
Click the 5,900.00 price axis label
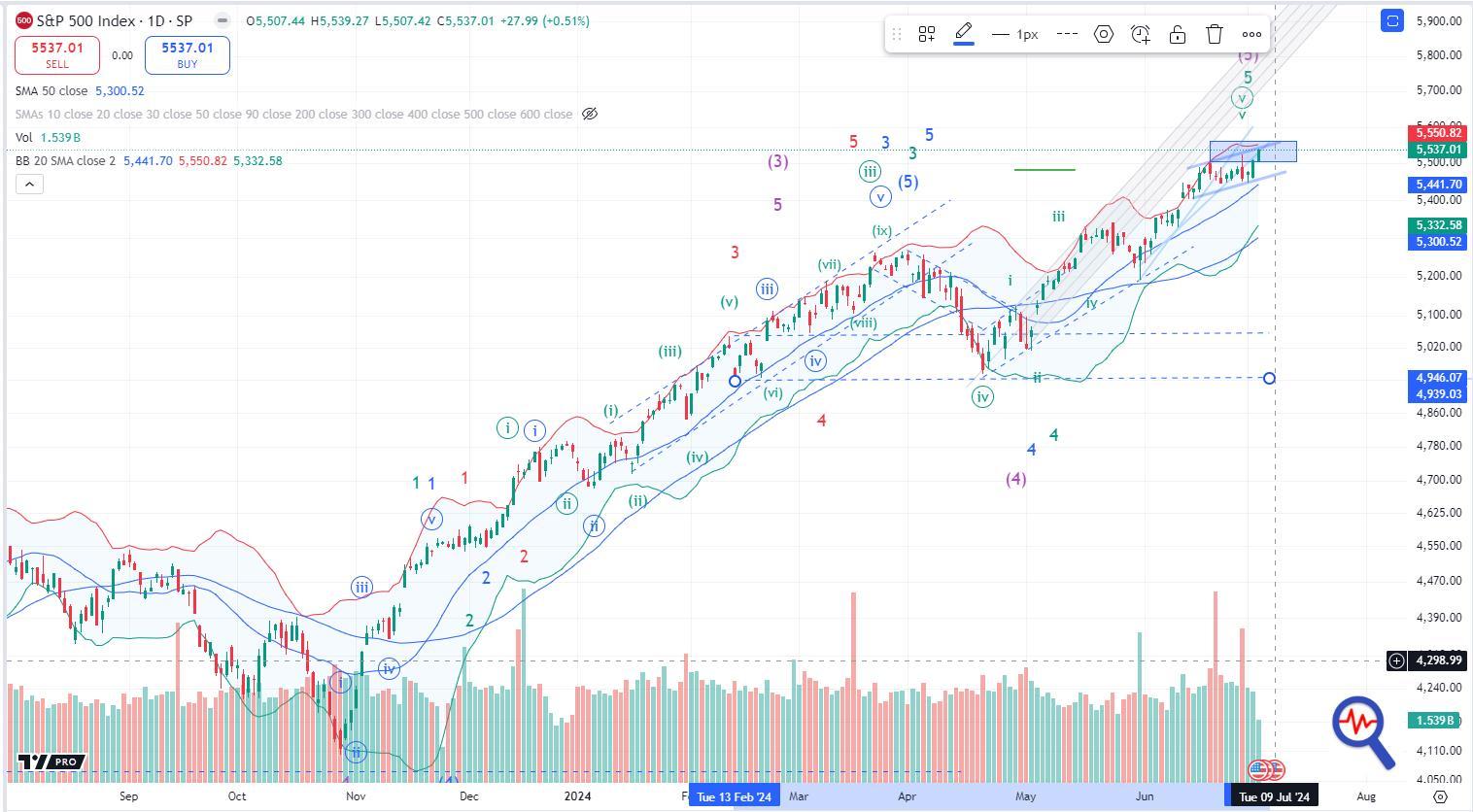[x=1439, y=20]
